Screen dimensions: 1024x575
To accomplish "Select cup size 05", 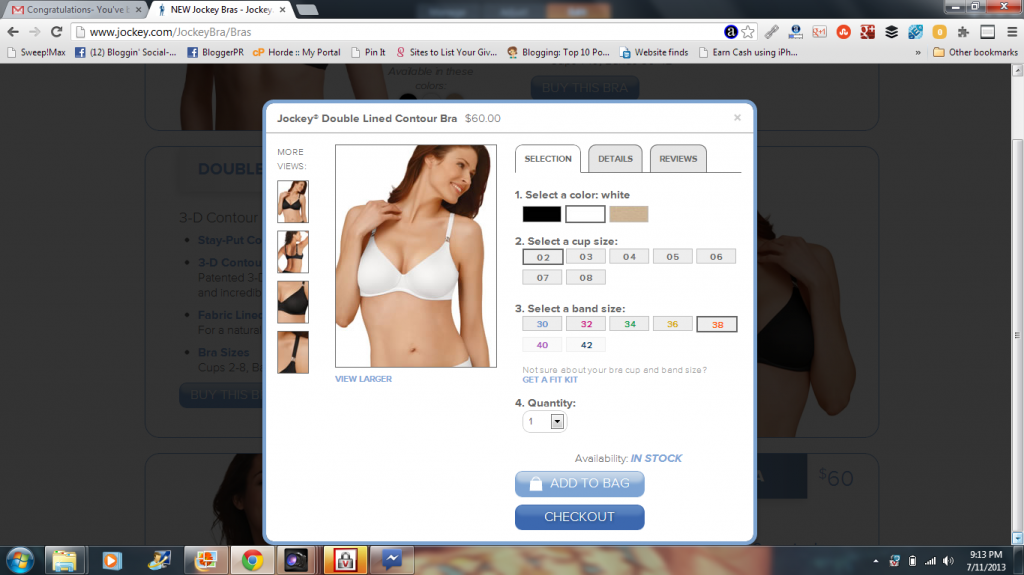I will point(673,257).
